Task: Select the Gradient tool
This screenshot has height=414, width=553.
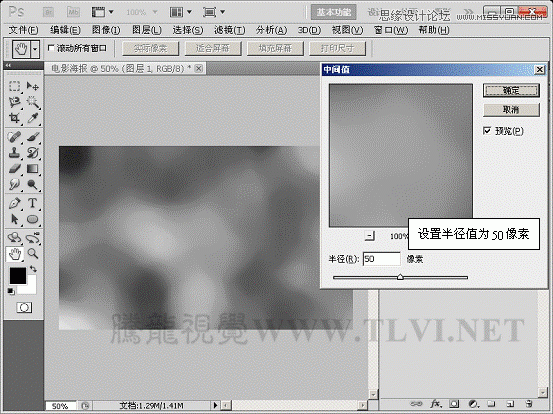Action: tap(32, 169)
